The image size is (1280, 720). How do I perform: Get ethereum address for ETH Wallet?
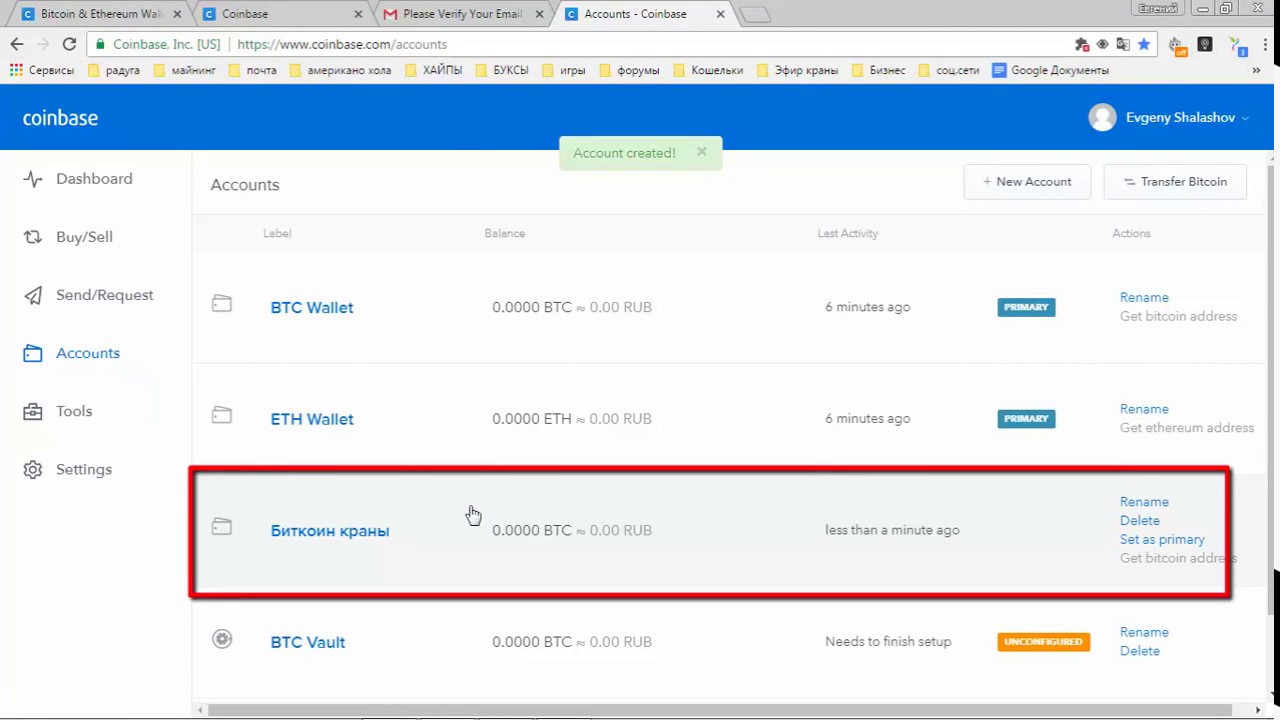(x=1187, y=428)
